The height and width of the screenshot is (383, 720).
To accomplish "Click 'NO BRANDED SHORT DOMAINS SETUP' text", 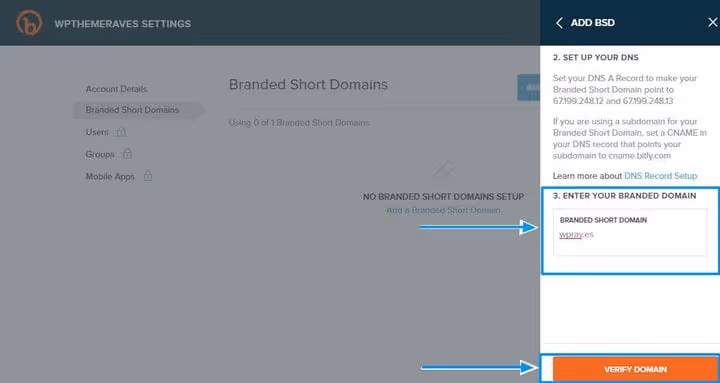I will [443, 197].
